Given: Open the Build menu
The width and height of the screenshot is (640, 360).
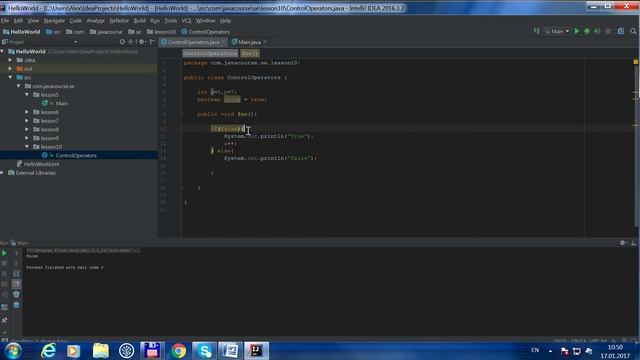Looking at the screenshot, I should tap(140, 20).
